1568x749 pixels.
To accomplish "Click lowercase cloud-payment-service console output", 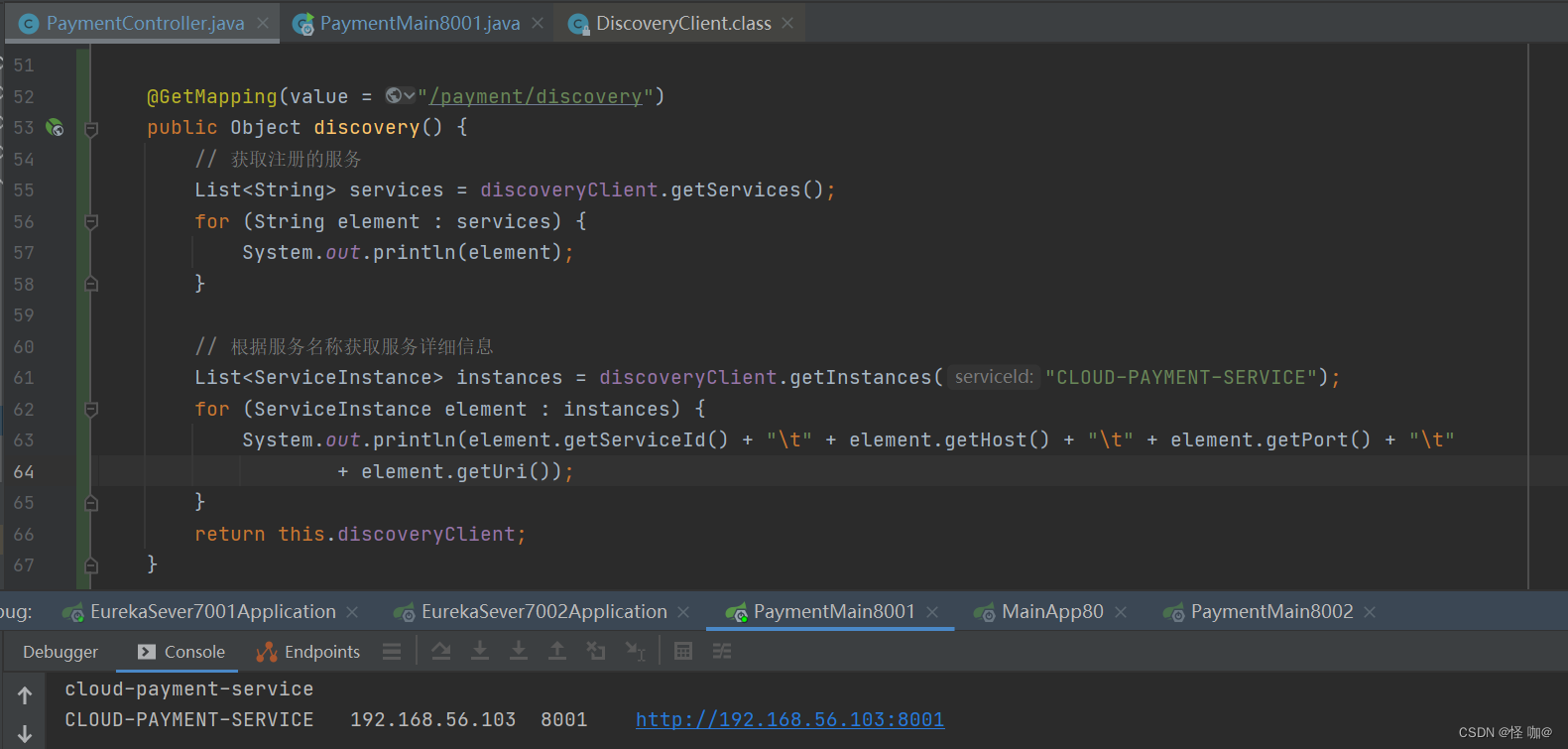I will (x=188, y=688).
